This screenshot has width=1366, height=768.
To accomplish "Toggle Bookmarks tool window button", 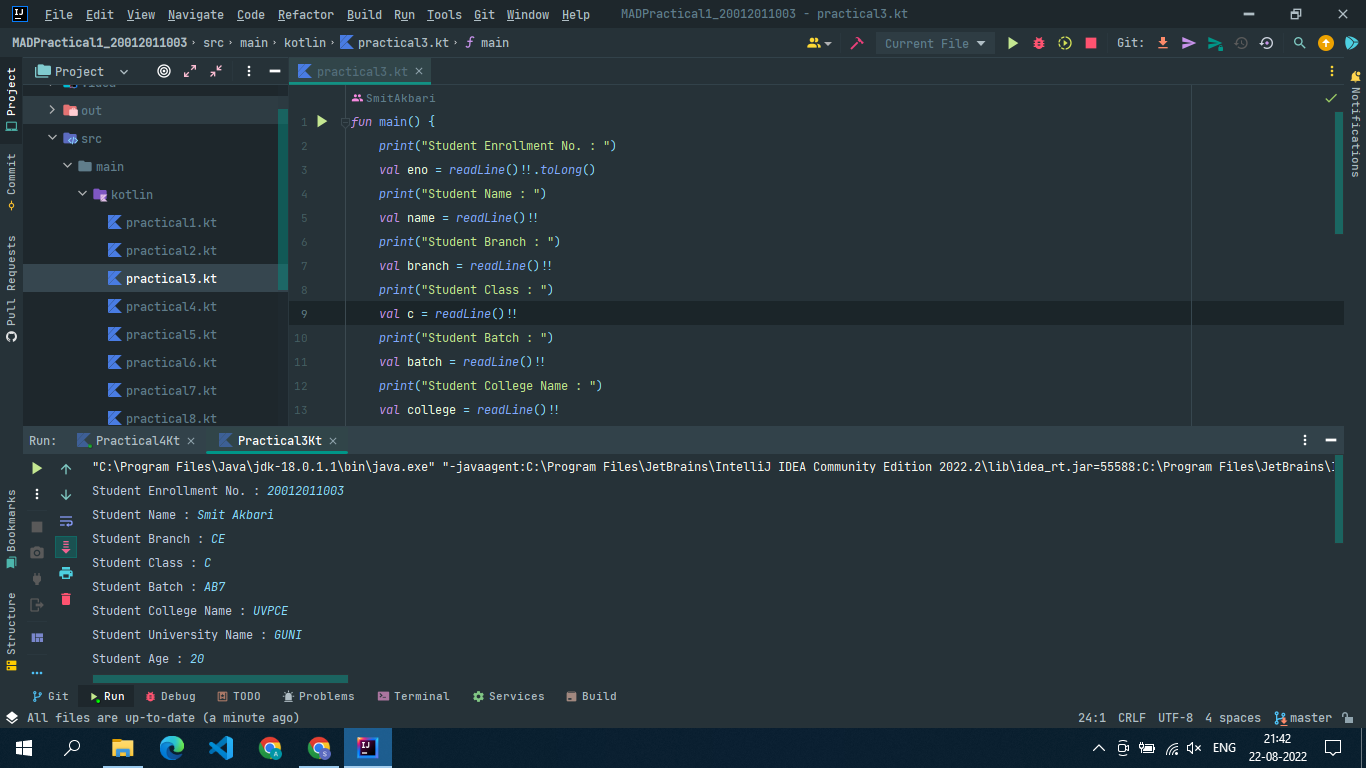I will pyautogui.click(x=11, y=529).
